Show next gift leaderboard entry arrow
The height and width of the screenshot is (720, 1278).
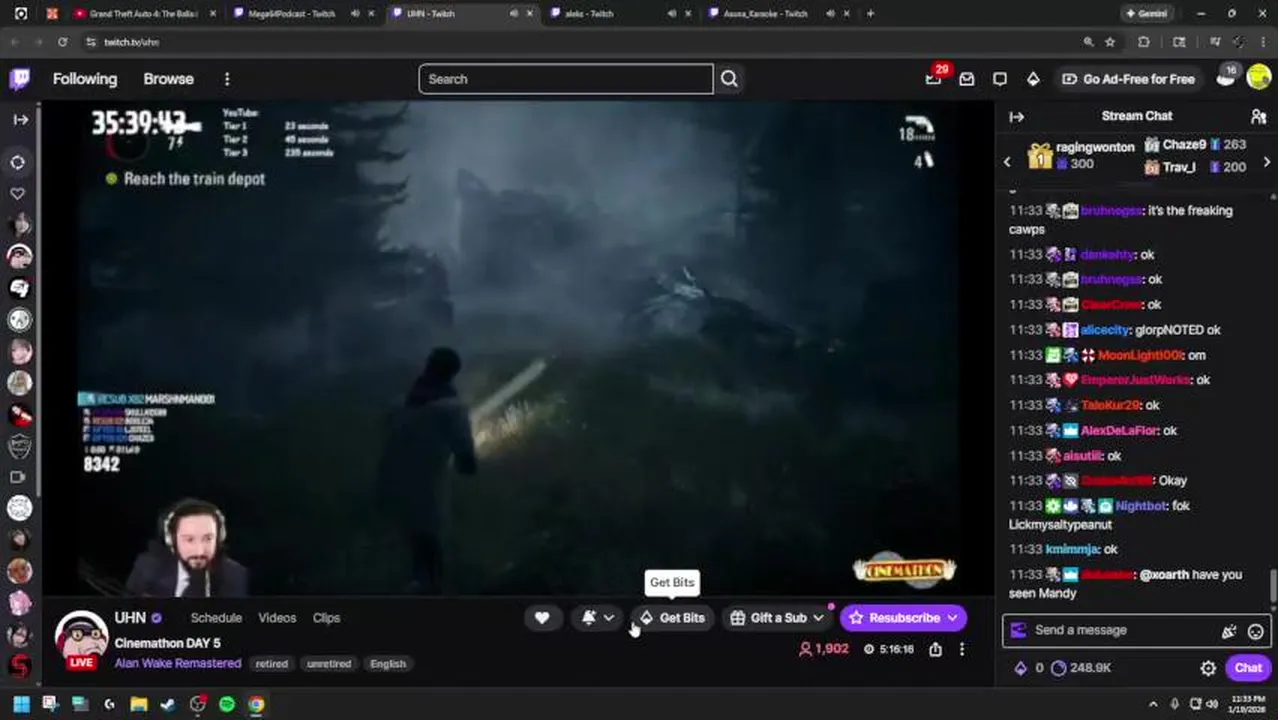[1266, 162]
